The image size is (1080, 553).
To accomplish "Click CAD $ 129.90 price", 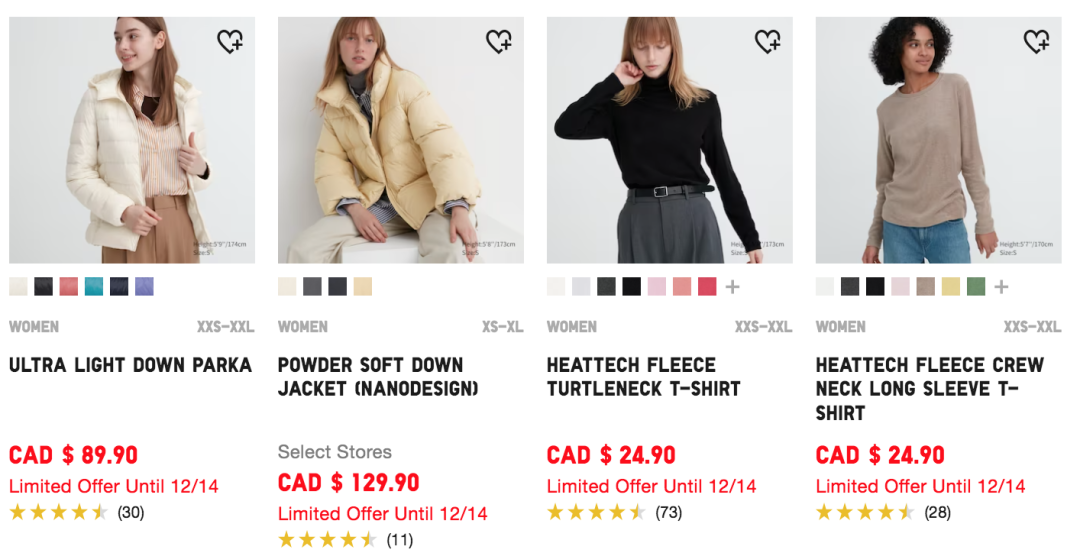I will (x=348, y=482).
